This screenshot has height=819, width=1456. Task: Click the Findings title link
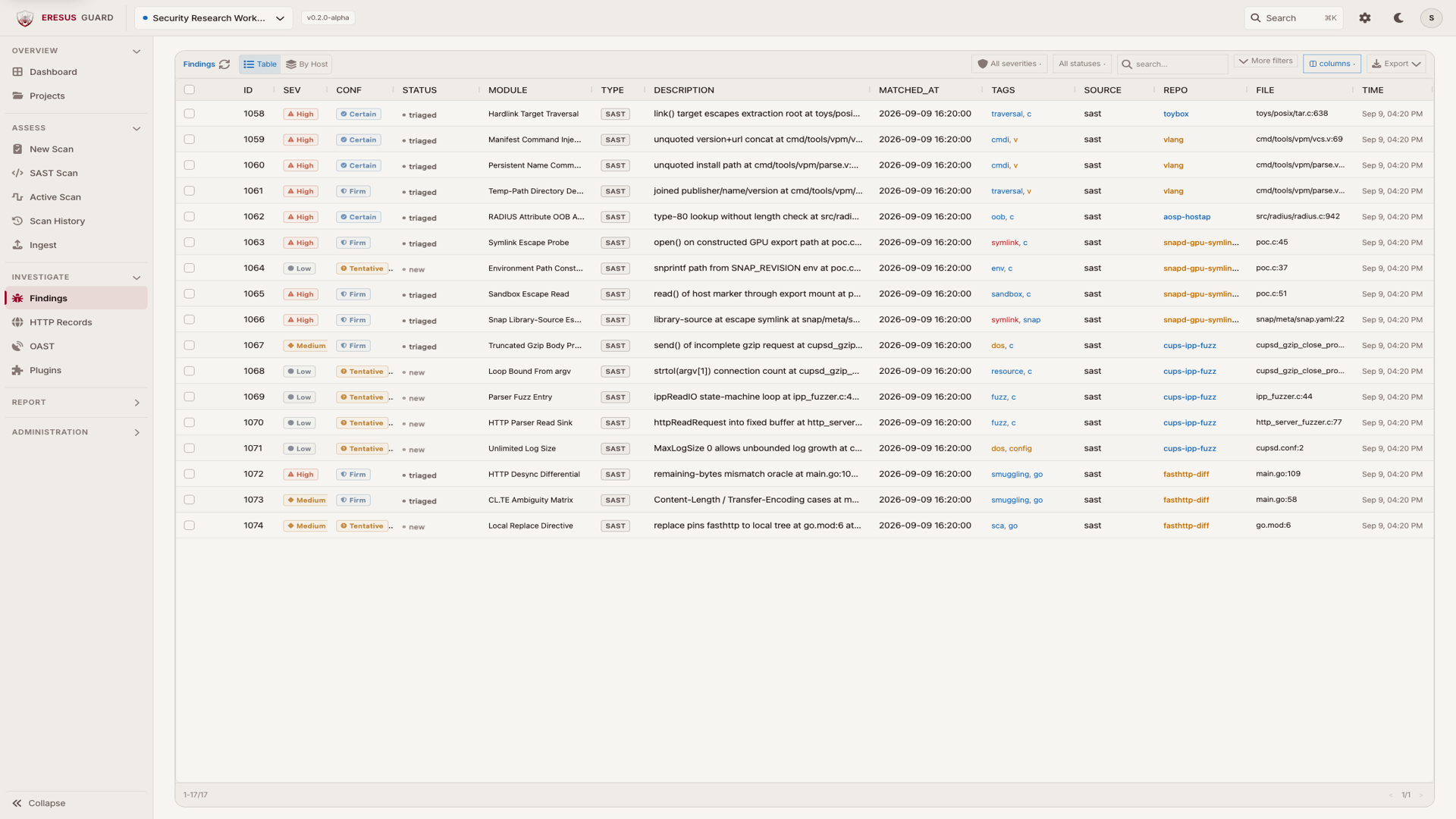[199, 64]
